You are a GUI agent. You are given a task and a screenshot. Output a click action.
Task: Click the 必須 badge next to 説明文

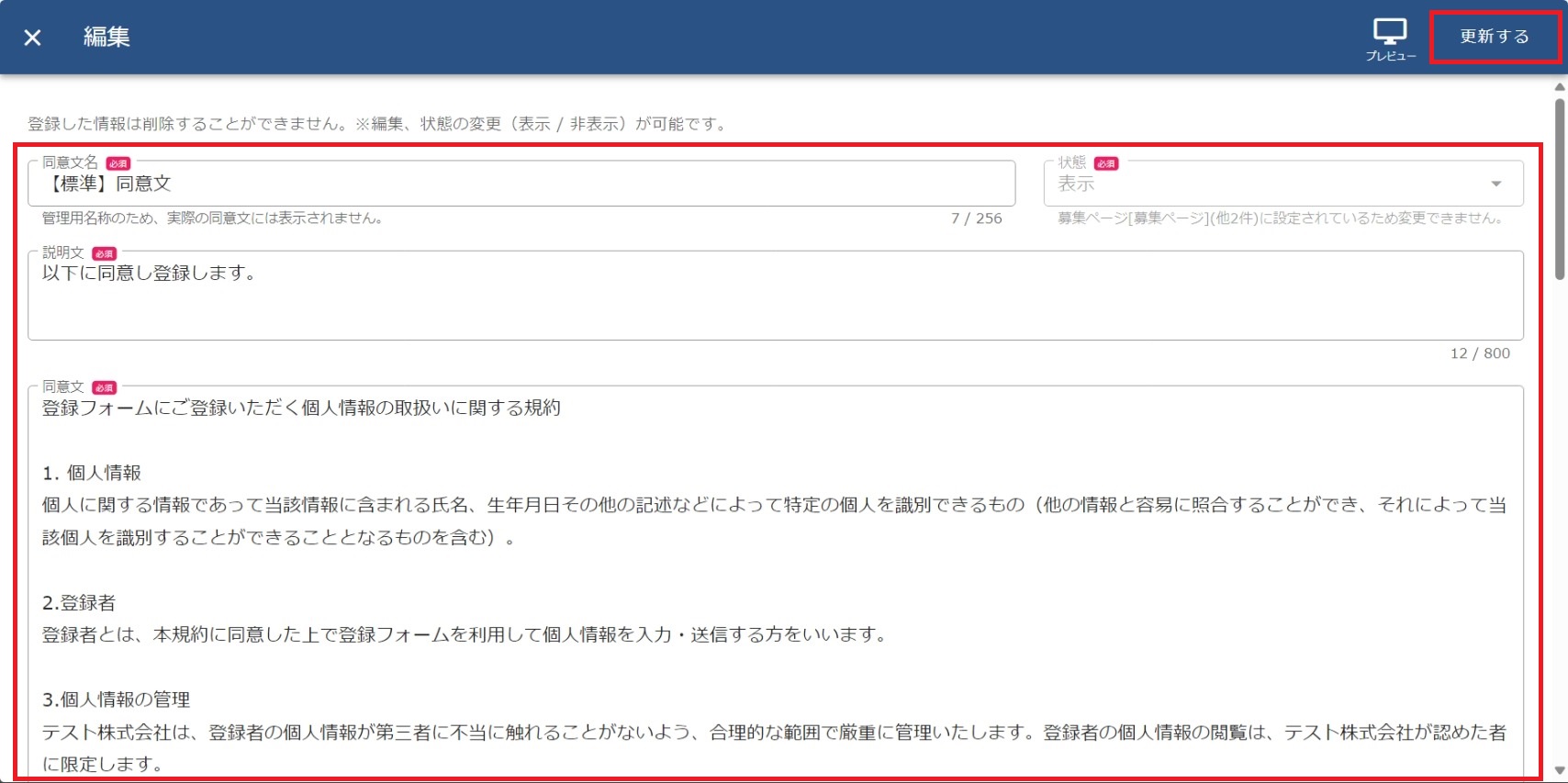coord(105,253)
